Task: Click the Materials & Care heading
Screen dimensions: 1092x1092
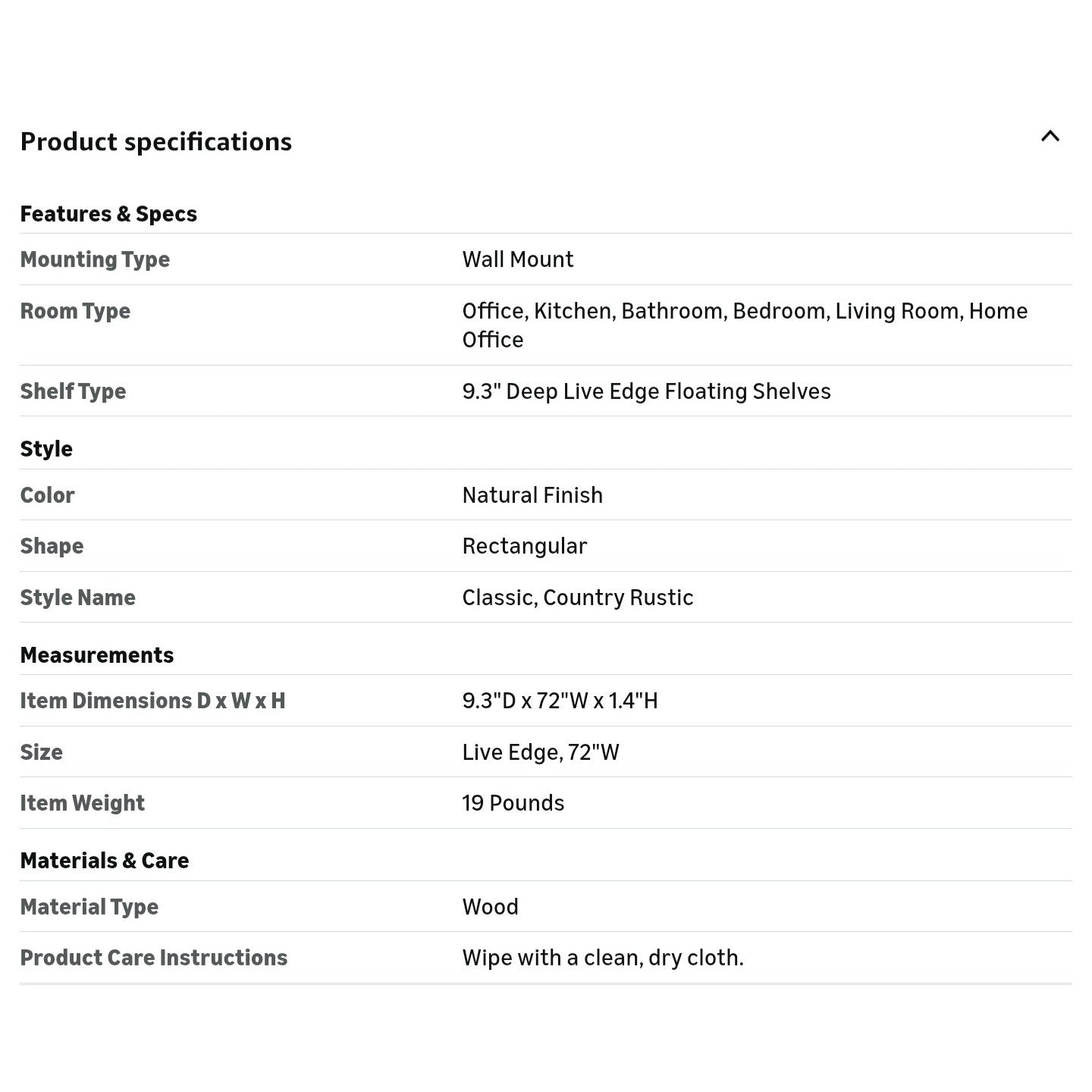Action: click(x=105, y=861)
